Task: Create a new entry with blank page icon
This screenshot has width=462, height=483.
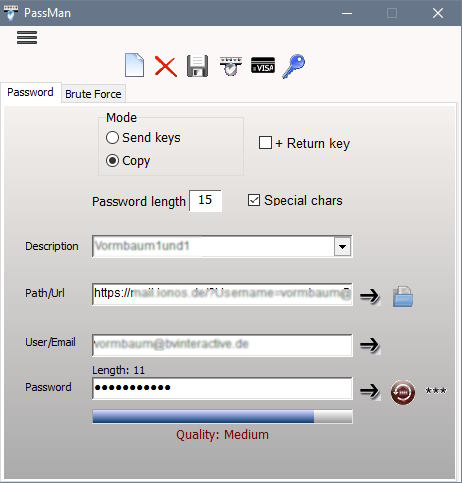Action: (x=134, y=65)
